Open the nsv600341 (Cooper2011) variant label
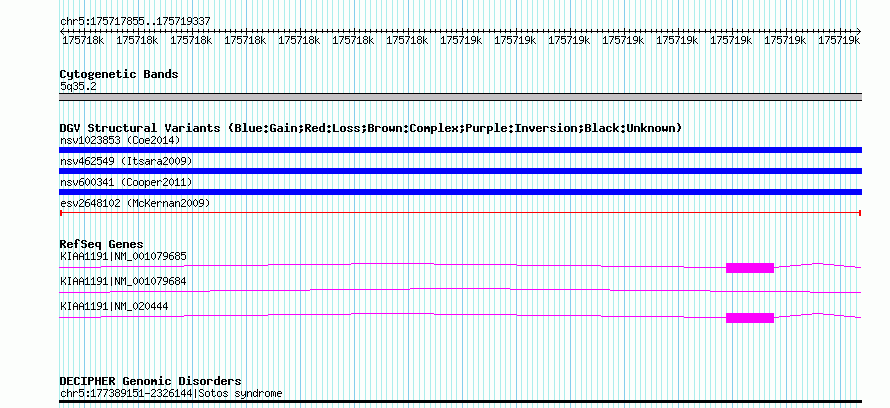This screenshot has width=890, height=408. 126,182
